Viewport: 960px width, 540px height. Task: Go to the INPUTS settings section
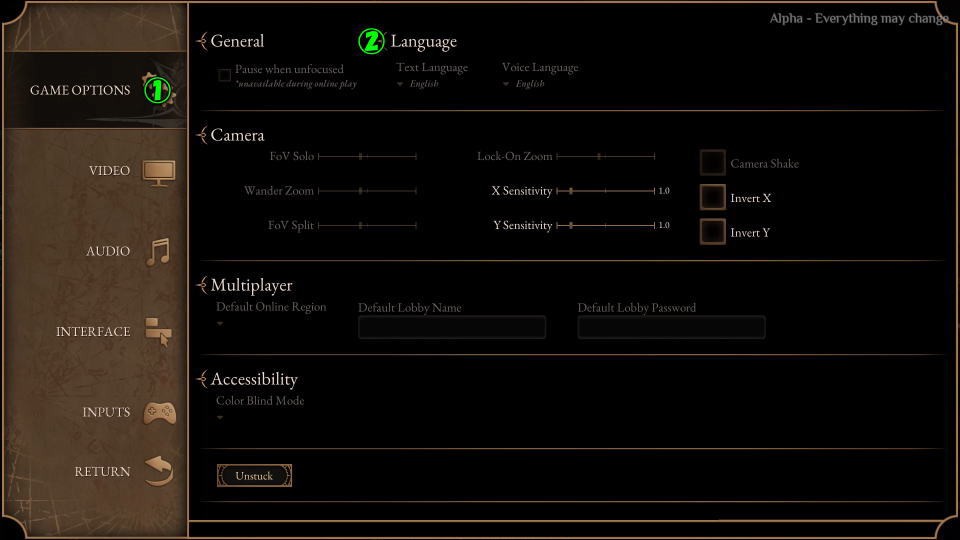coord(107,412)
